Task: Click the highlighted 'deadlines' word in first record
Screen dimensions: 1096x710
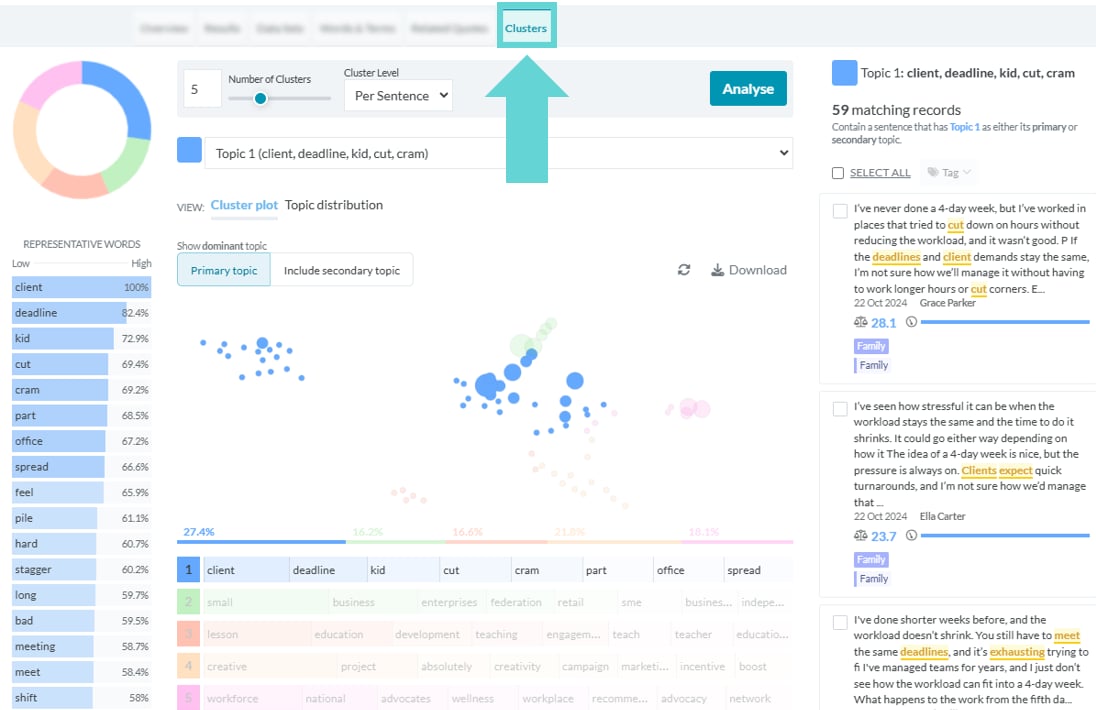Action: click(896, 256)
